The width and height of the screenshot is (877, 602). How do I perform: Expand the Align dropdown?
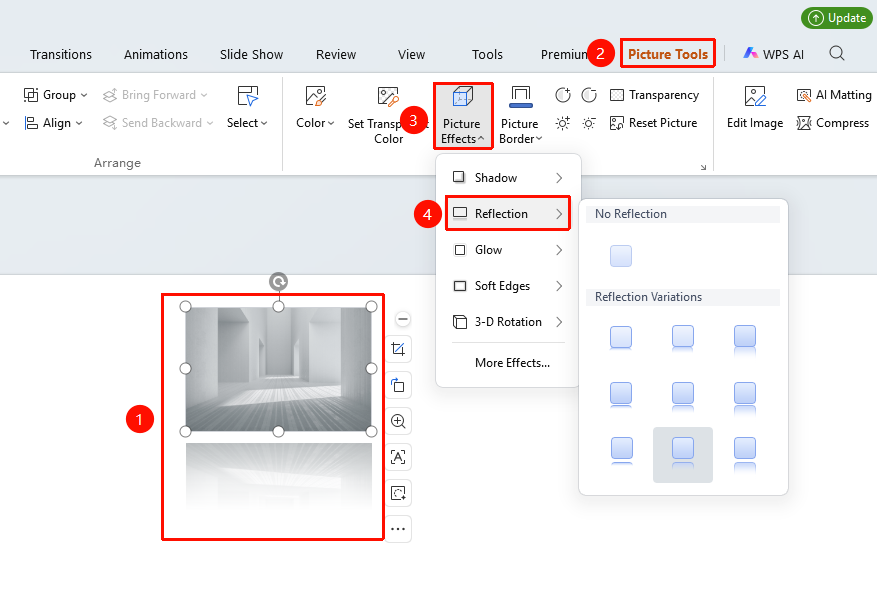tap(53, 123)
